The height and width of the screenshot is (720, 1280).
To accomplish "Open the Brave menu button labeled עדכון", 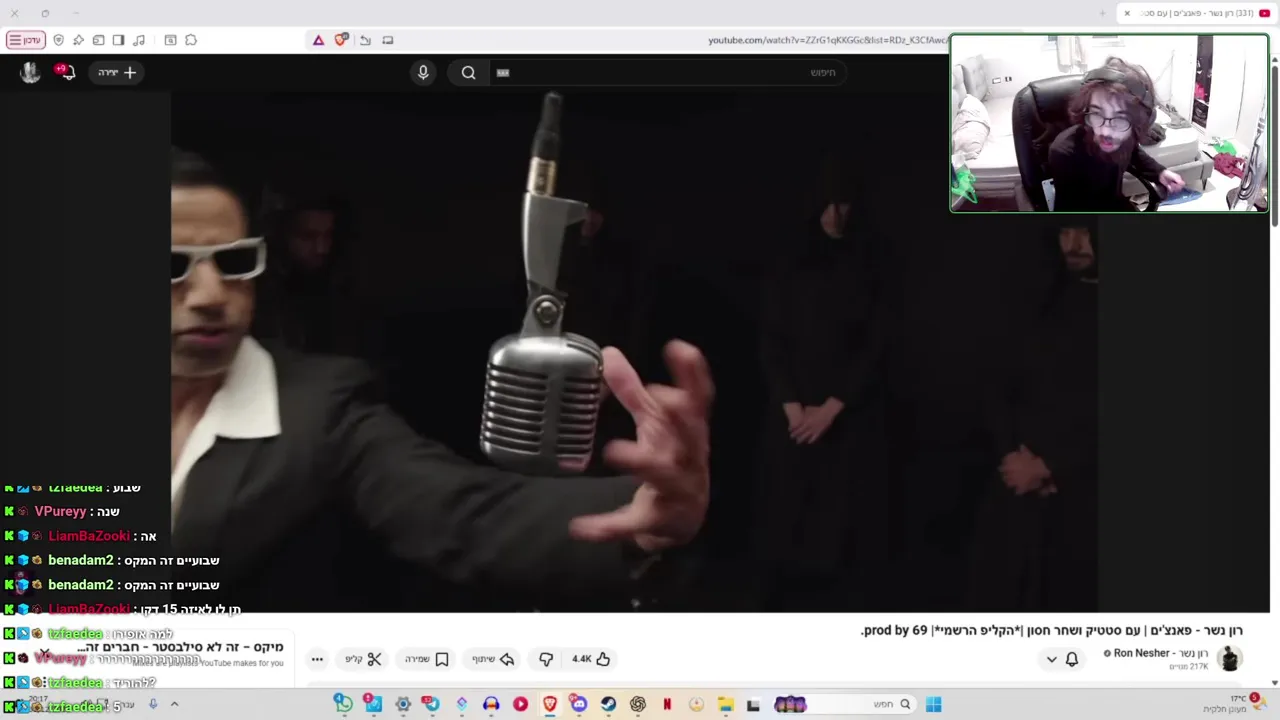I will pyautogui.click(x=26, y=40).
